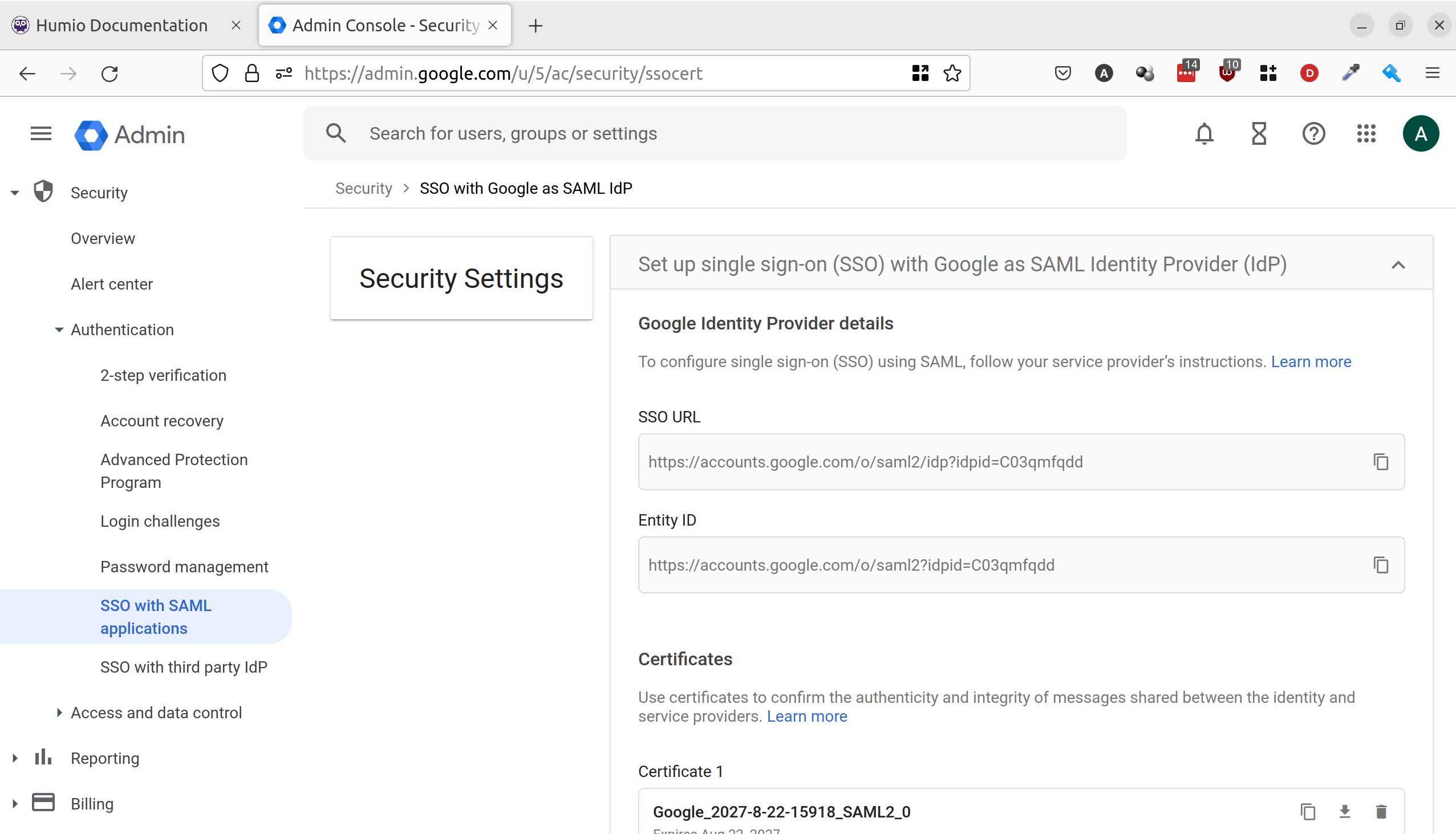Delete Certificate 1
The height and width of the screenshot is (834, 1456).
[1381, 812]
